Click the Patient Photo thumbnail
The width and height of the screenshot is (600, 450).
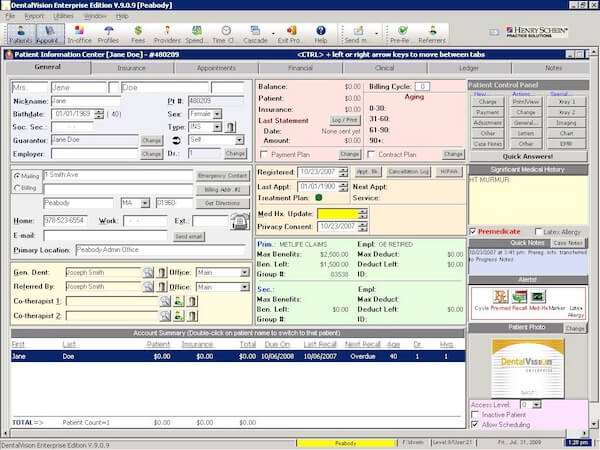(x=527, y=368)
